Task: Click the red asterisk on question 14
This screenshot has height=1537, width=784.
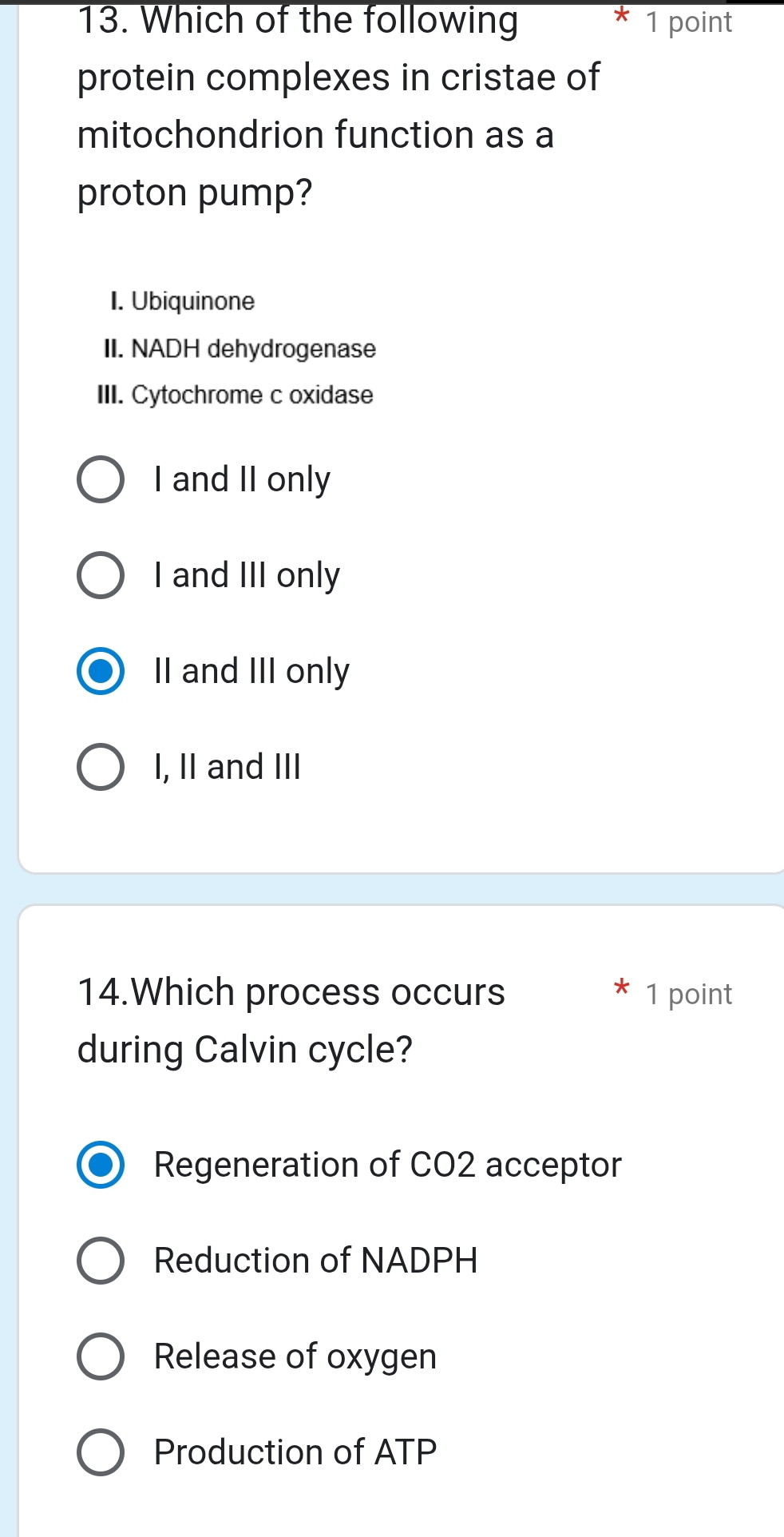Action: pos(622,991)
